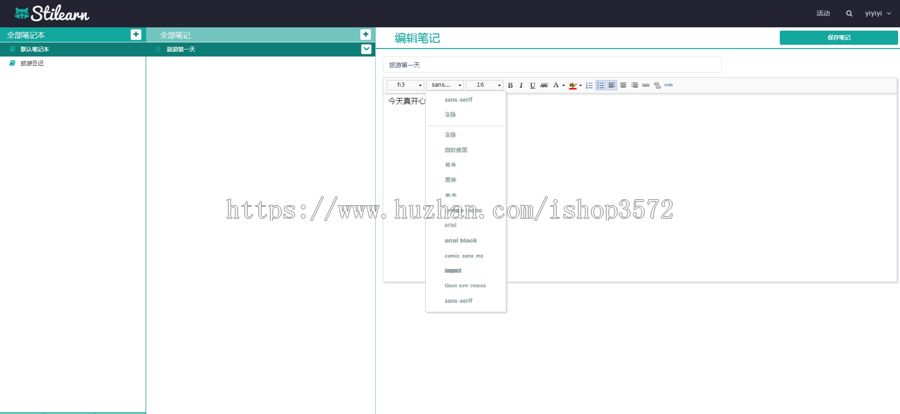Choose comic sans ms from the font list

coord(464,256)
